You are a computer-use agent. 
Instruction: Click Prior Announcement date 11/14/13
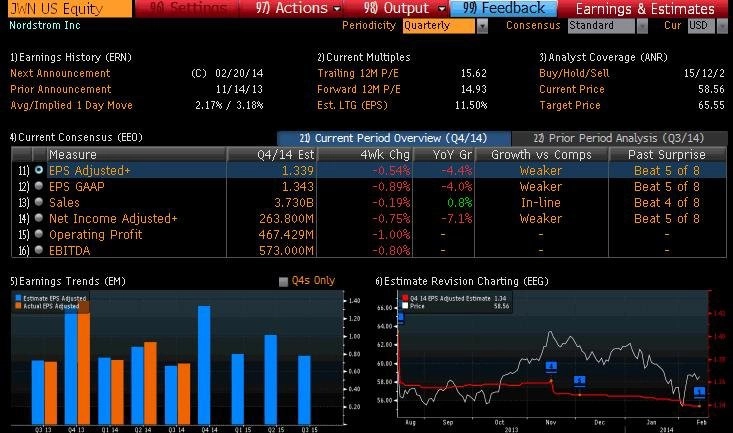click(x=239, y=89)
